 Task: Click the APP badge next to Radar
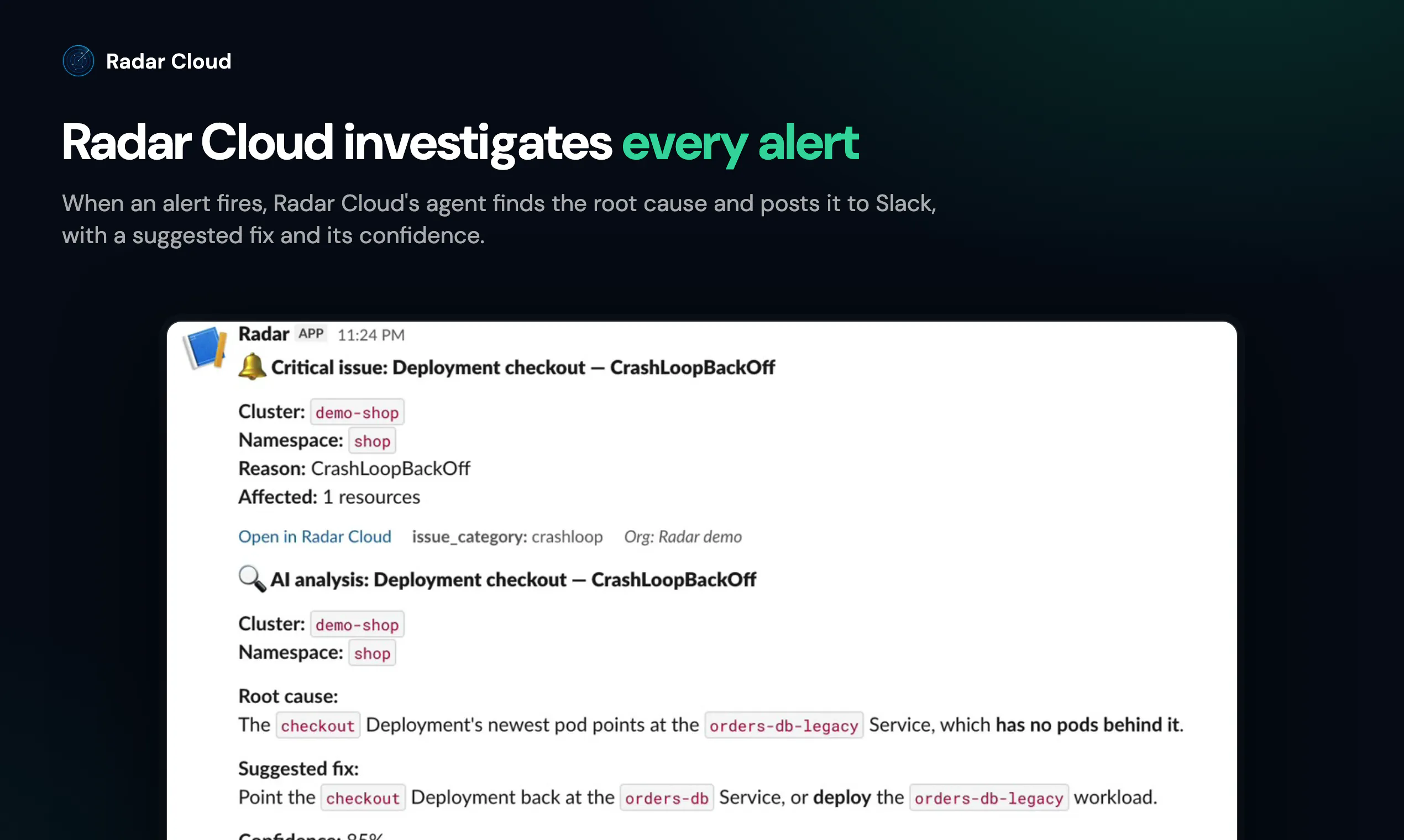(311, 333)
